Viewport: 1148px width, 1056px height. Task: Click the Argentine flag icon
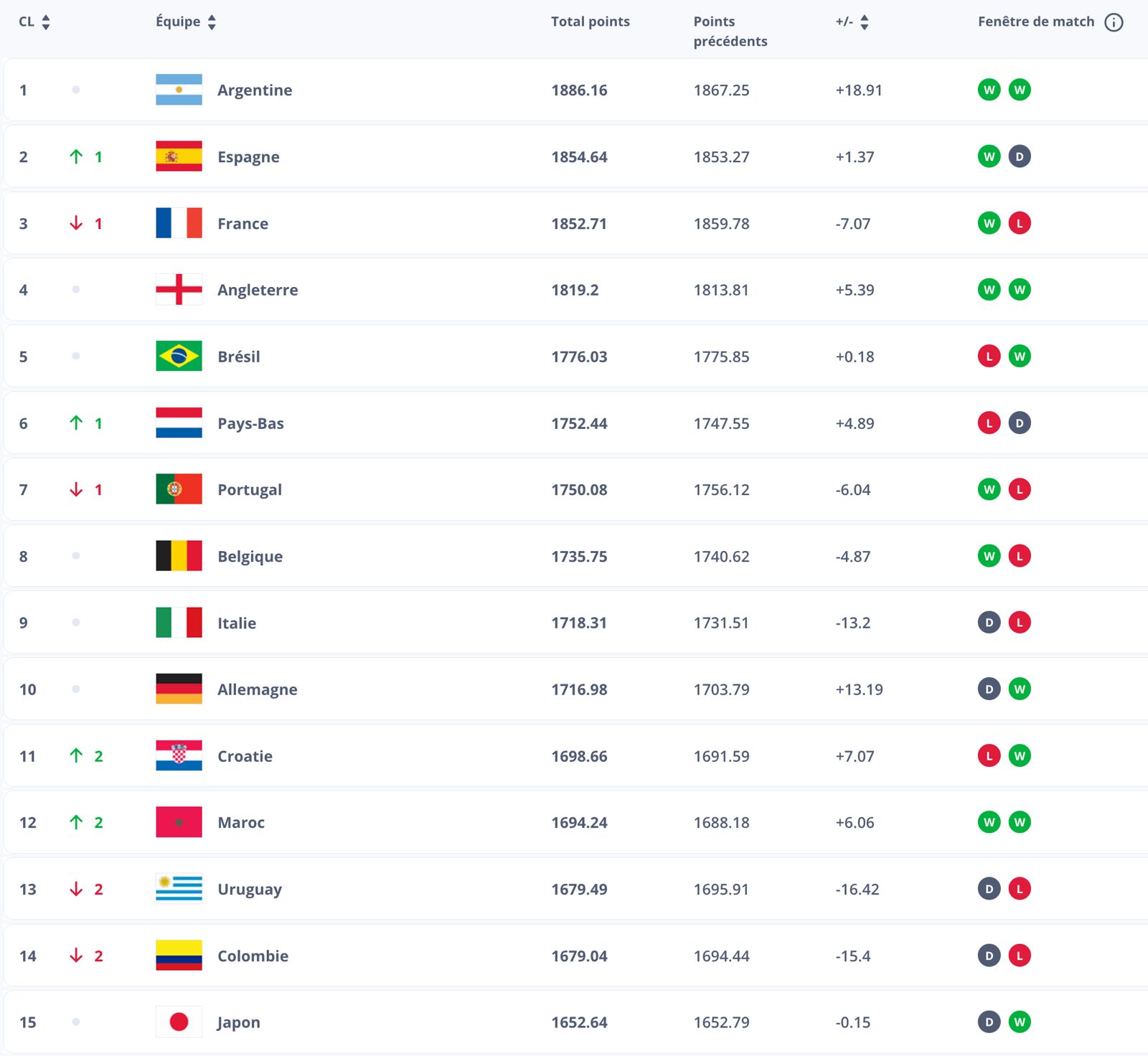[x=179, y=90]
